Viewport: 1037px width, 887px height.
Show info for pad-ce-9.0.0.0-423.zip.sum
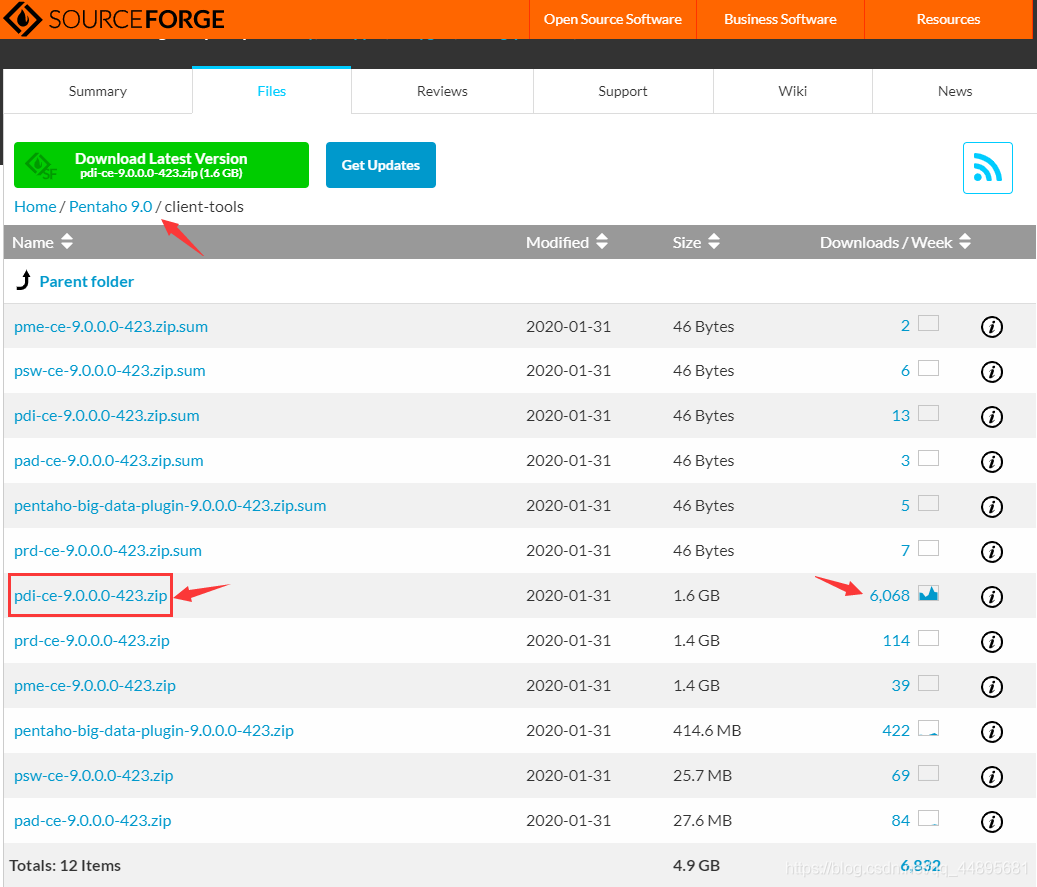tap(991, 462)
